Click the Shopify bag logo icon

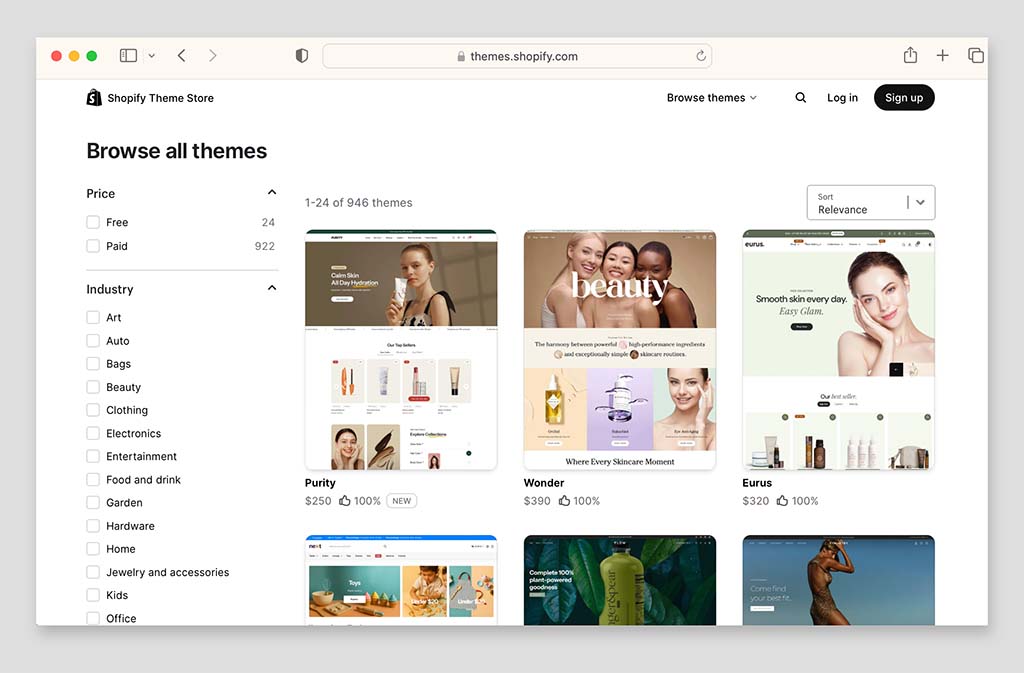pos(94,98)
